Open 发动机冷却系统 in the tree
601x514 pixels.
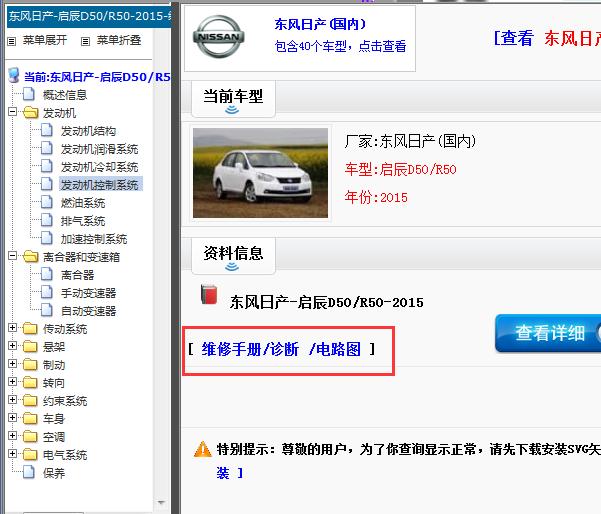tap(99, 167)
